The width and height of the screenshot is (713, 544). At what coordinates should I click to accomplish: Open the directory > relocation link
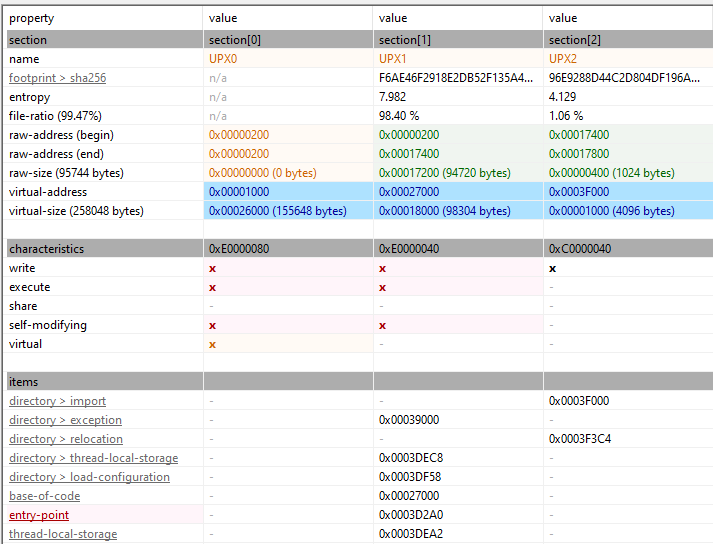66,439
